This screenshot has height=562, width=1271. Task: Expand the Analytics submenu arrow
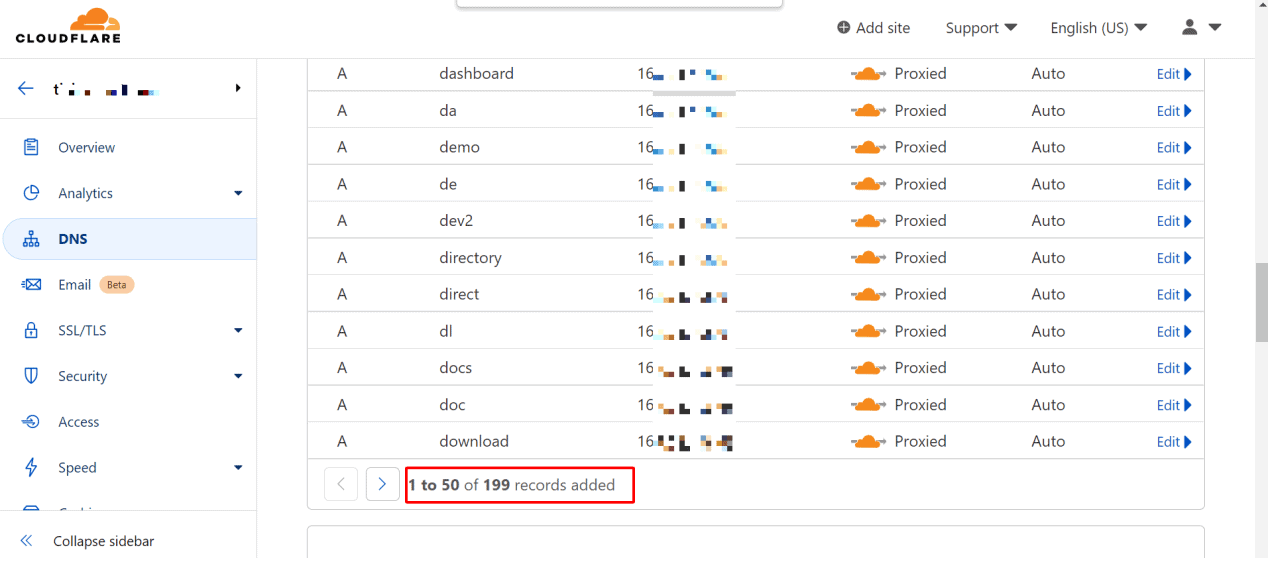tap(238, 193)
